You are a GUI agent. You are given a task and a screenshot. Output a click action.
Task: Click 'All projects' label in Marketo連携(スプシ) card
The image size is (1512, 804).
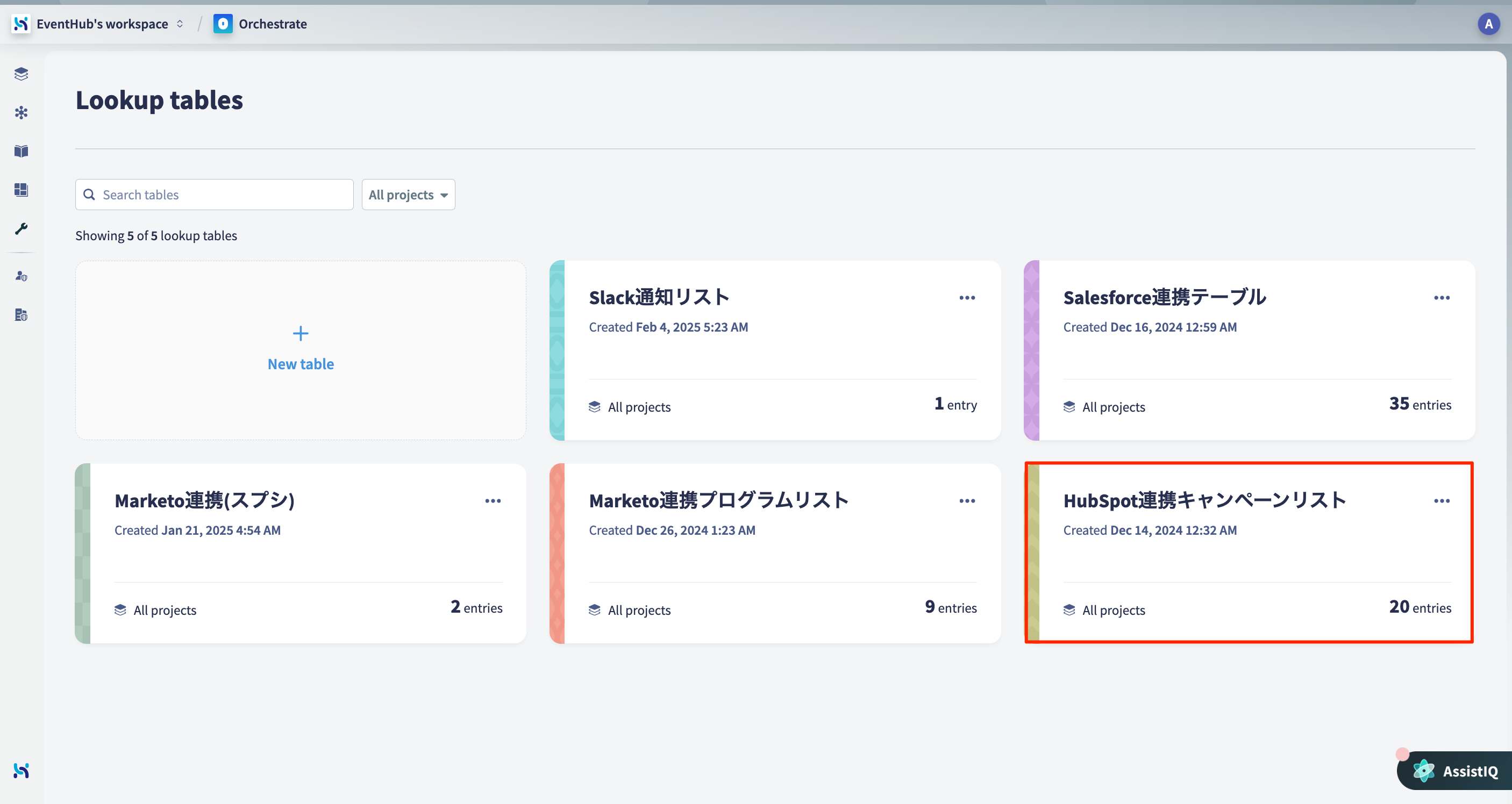coord(165,610)
